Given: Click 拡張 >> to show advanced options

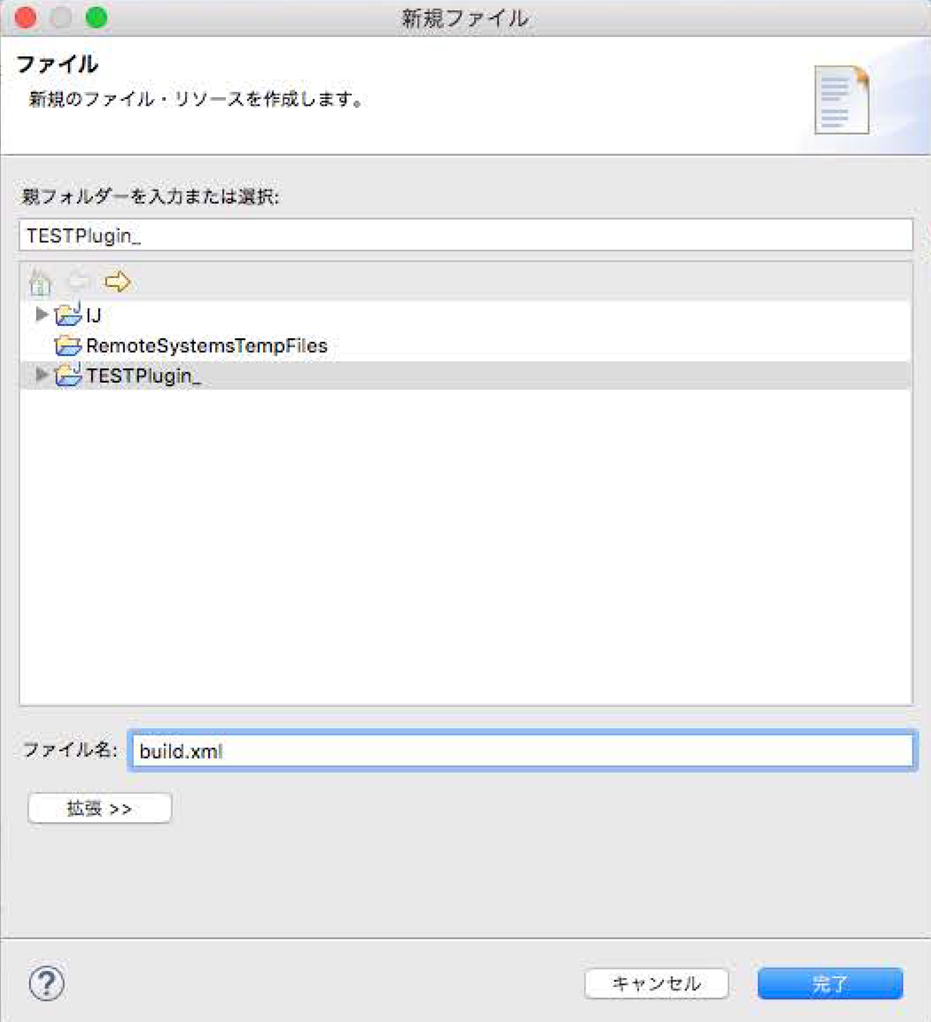Looking at the screenshot, I should (x=99, y=808).
